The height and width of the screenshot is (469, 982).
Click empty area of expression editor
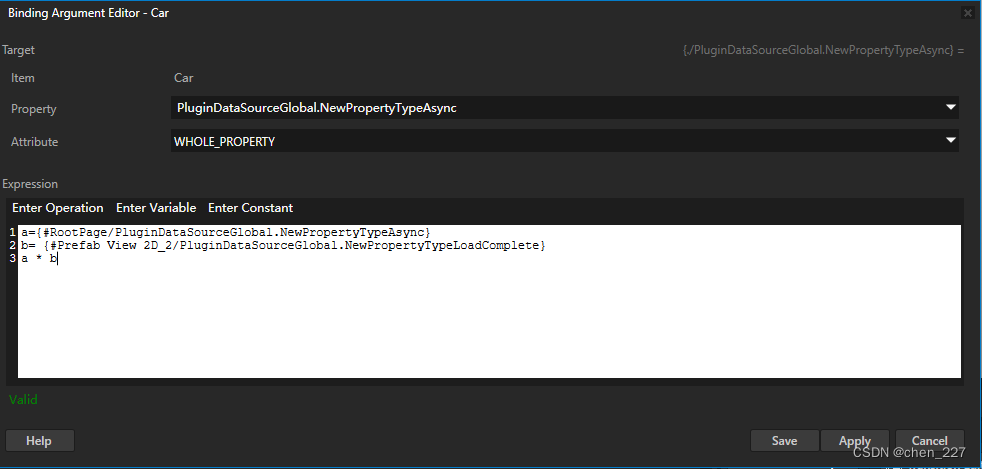click(488, 322)
